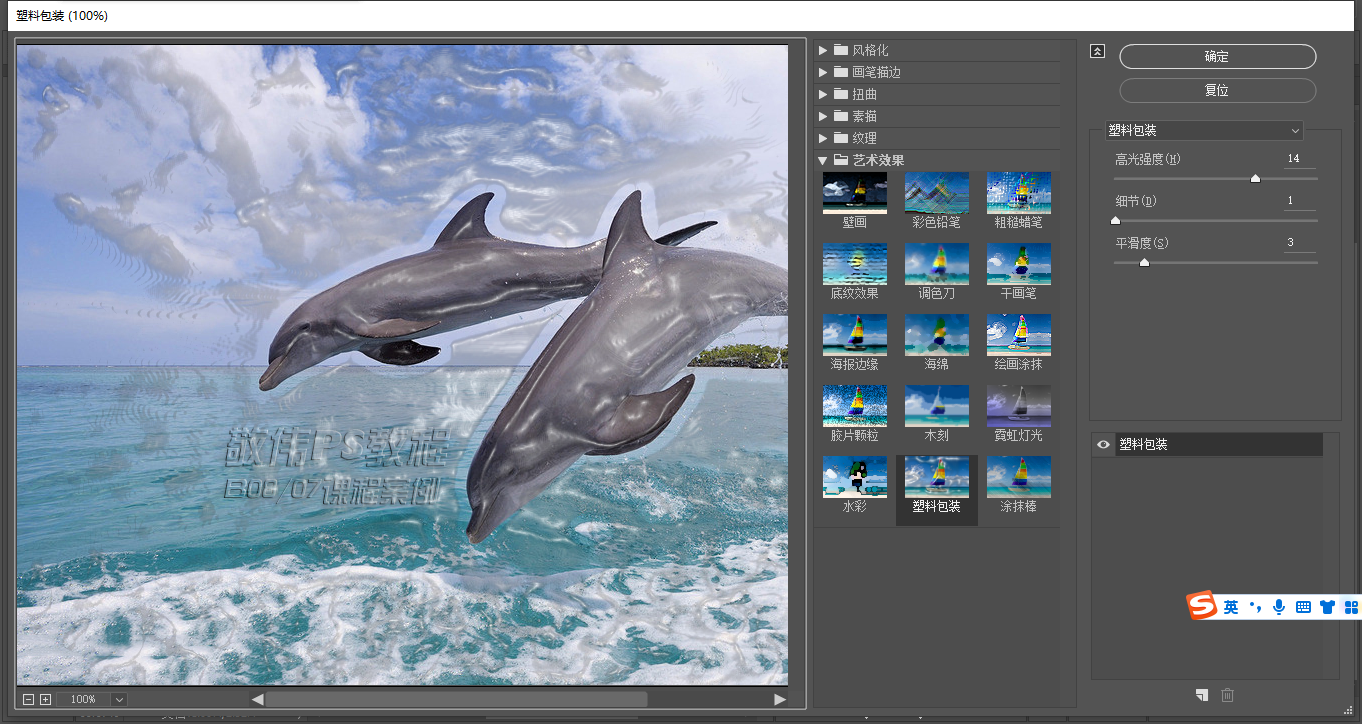Select the 木刻 filter thumbnail

point(936,406)
